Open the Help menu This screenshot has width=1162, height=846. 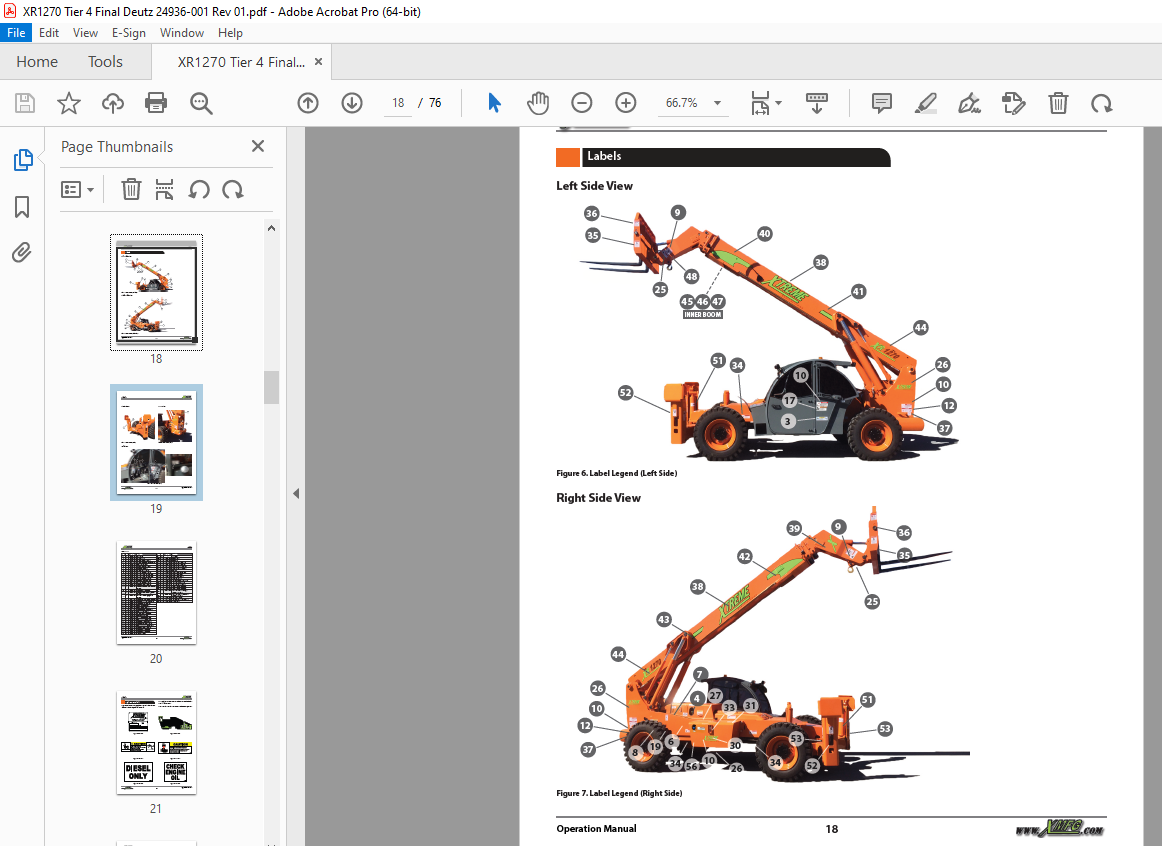[x=230, y=33]
